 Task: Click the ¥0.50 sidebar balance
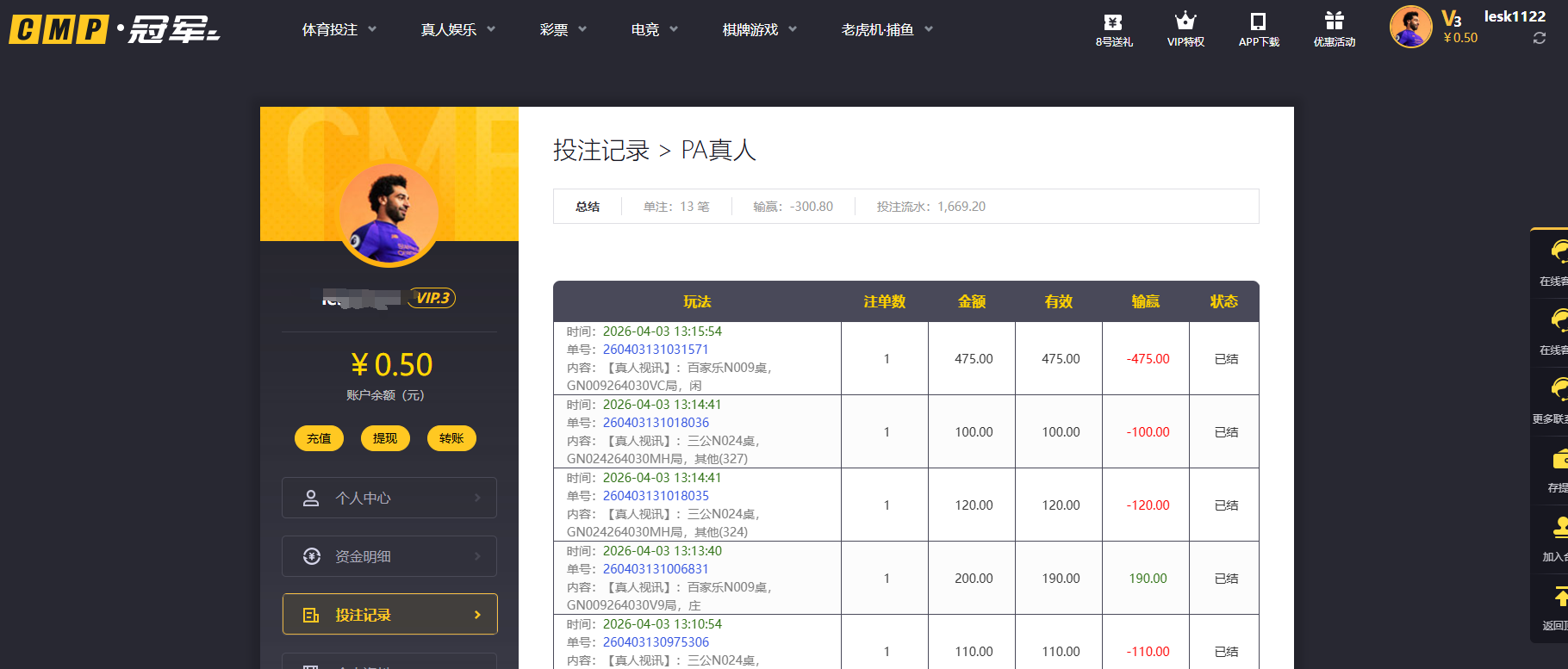click(391, 365)
